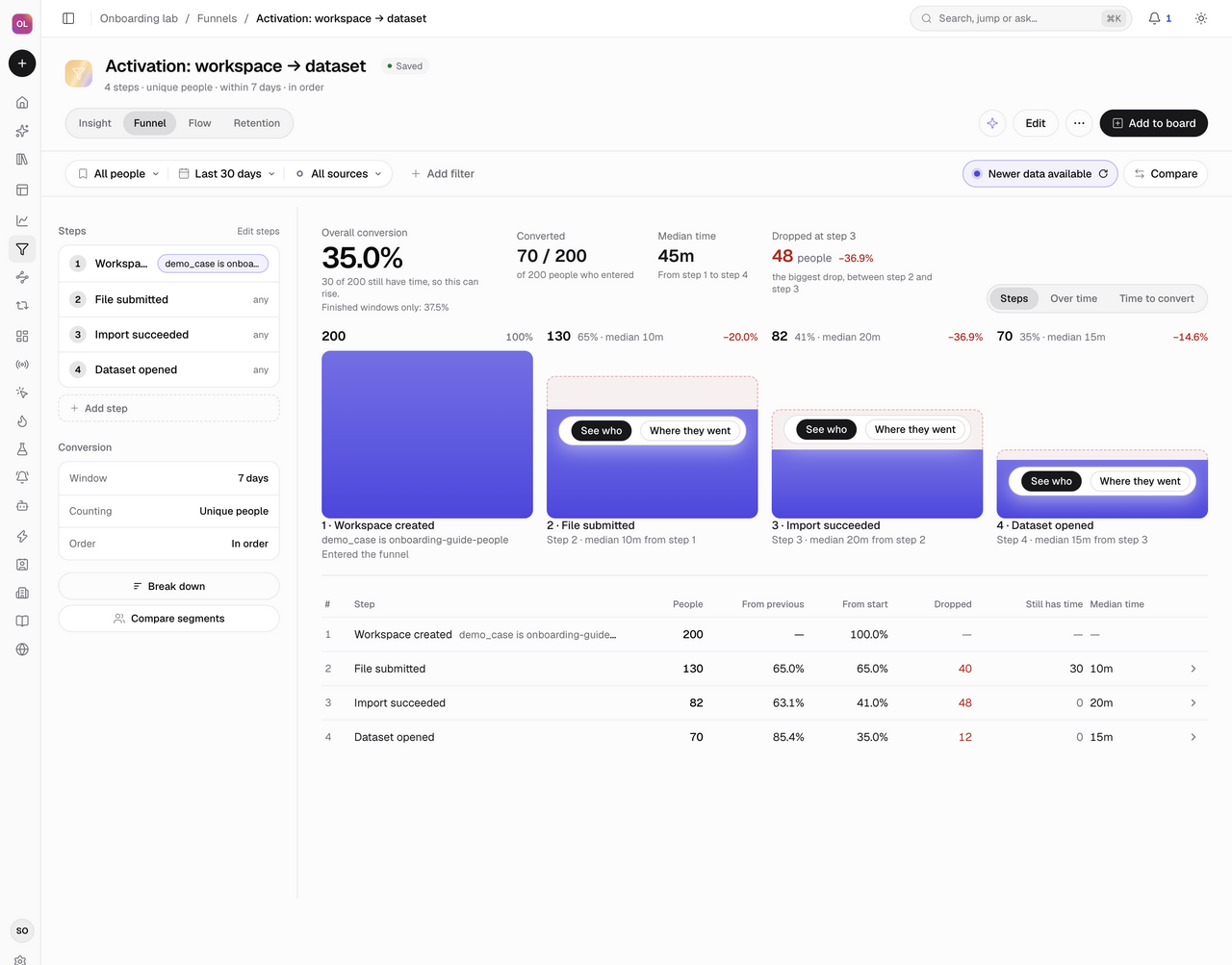Image resolution: width=1232 pixels, height=965 pixels.
Task: Click the sun theme icon
Action: click(x=1201, y=18)
